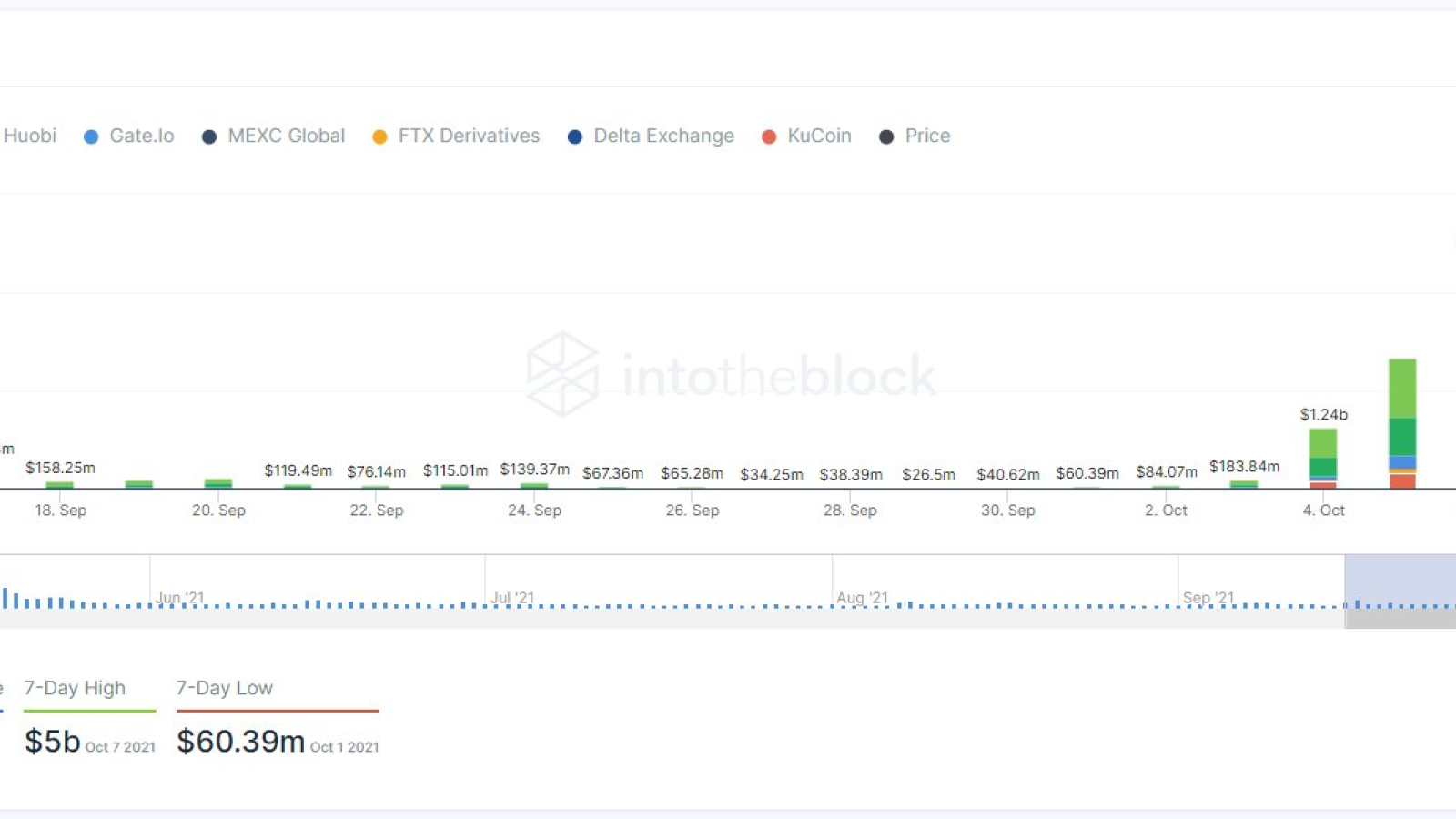Toggle the Gate.Io legend series
This screenshot has width=1456, height=819.
point(129,136)
